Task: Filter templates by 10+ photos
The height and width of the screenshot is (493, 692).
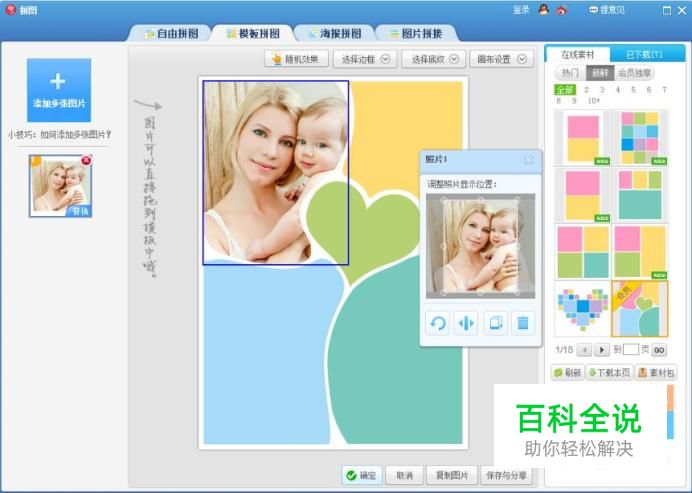Action: tap(594, 101)
